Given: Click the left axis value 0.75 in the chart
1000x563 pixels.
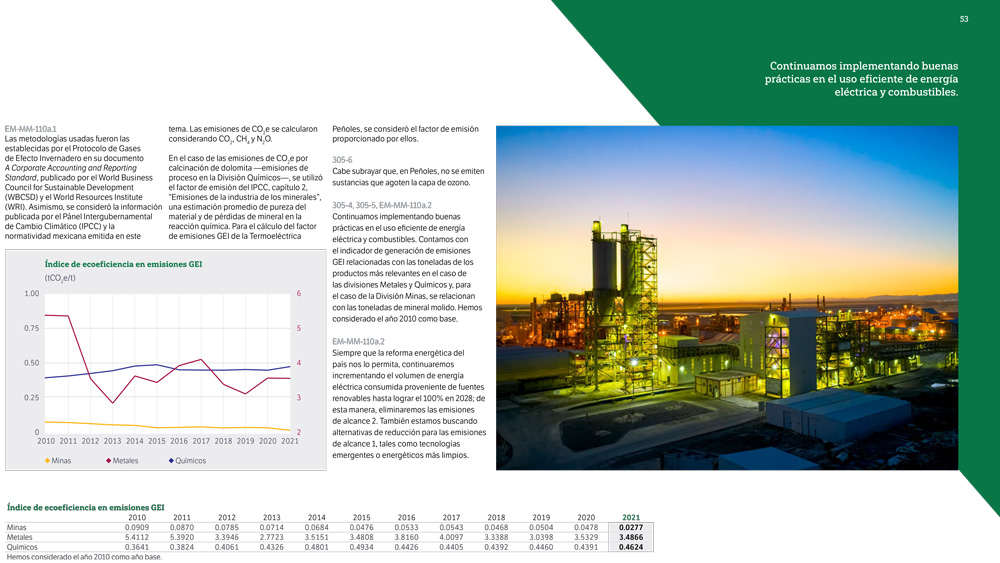Looking at the screenshot, I should (32, 328).
